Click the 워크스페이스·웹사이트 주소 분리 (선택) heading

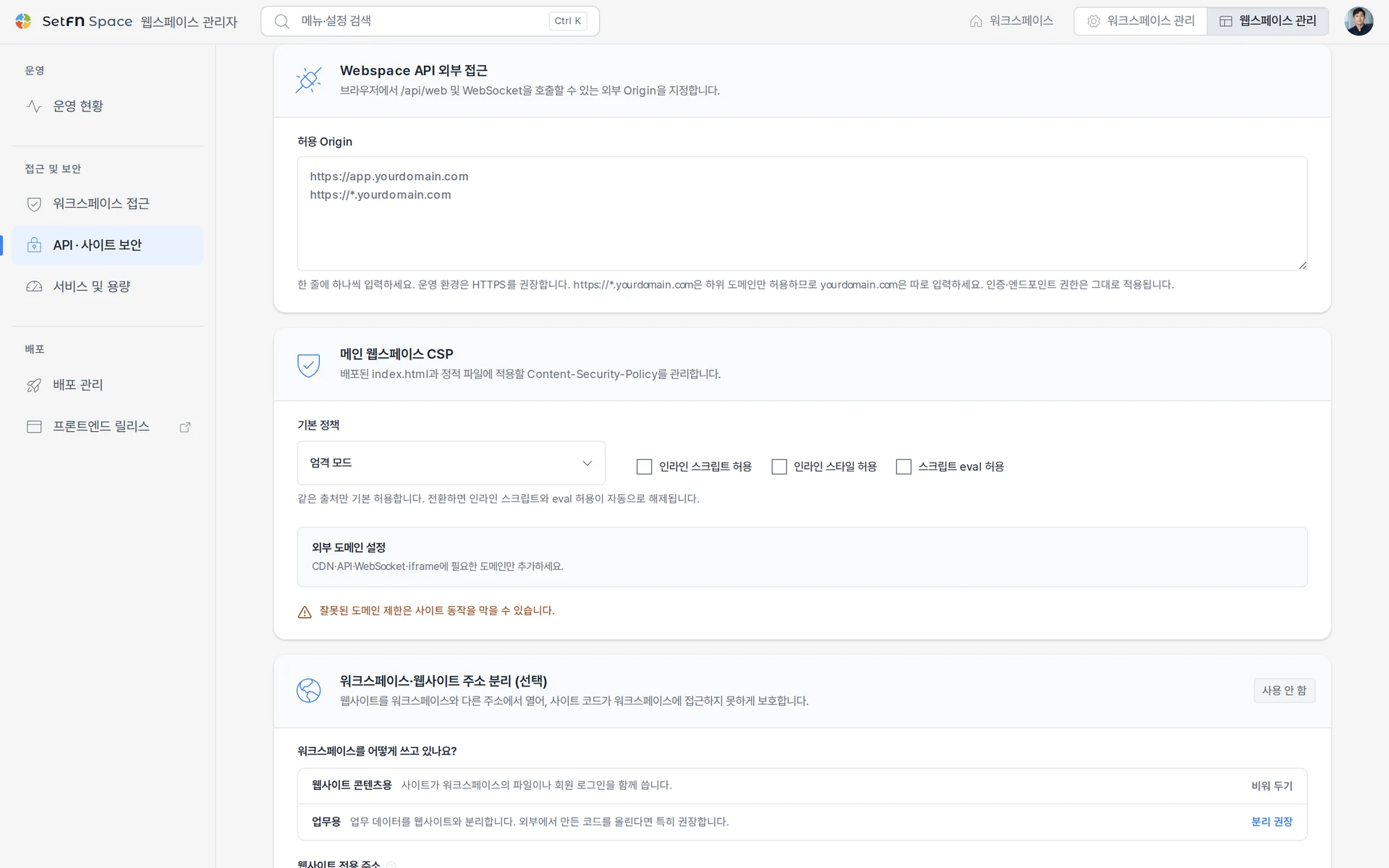click(443, 681)
